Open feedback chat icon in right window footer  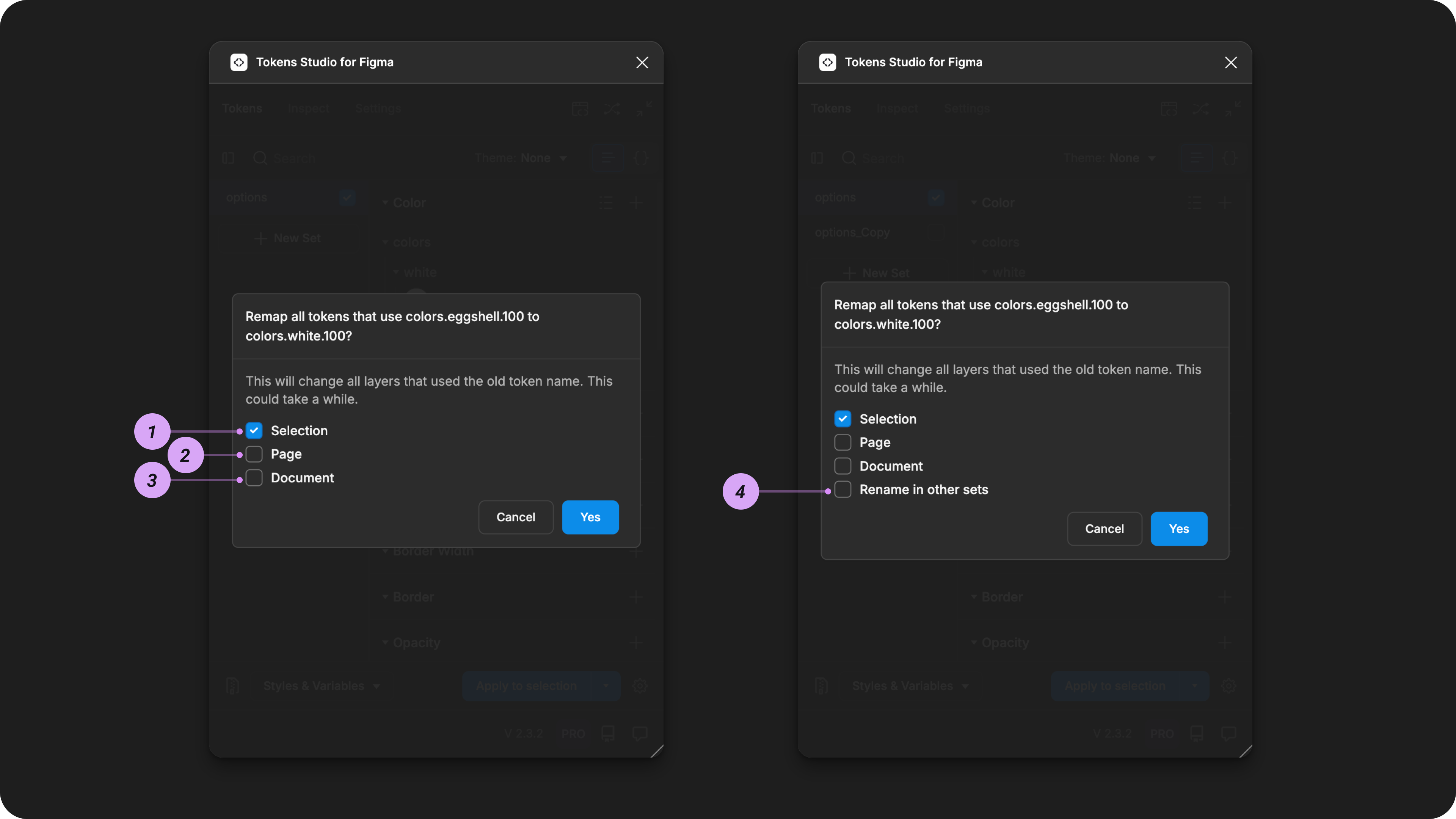pyautogui.click(x=1228, y=734)
